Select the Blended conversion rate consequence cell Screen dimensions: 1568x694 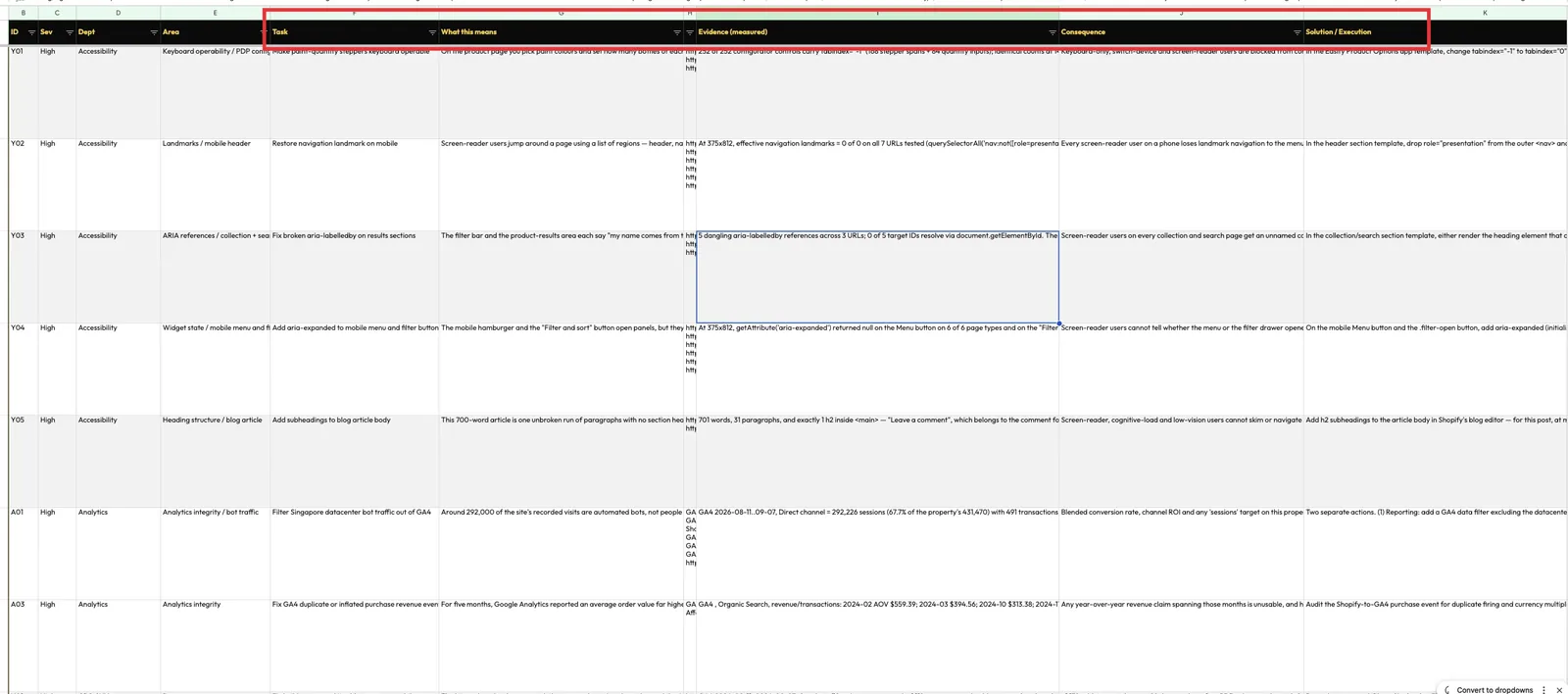coord(1181,553)
